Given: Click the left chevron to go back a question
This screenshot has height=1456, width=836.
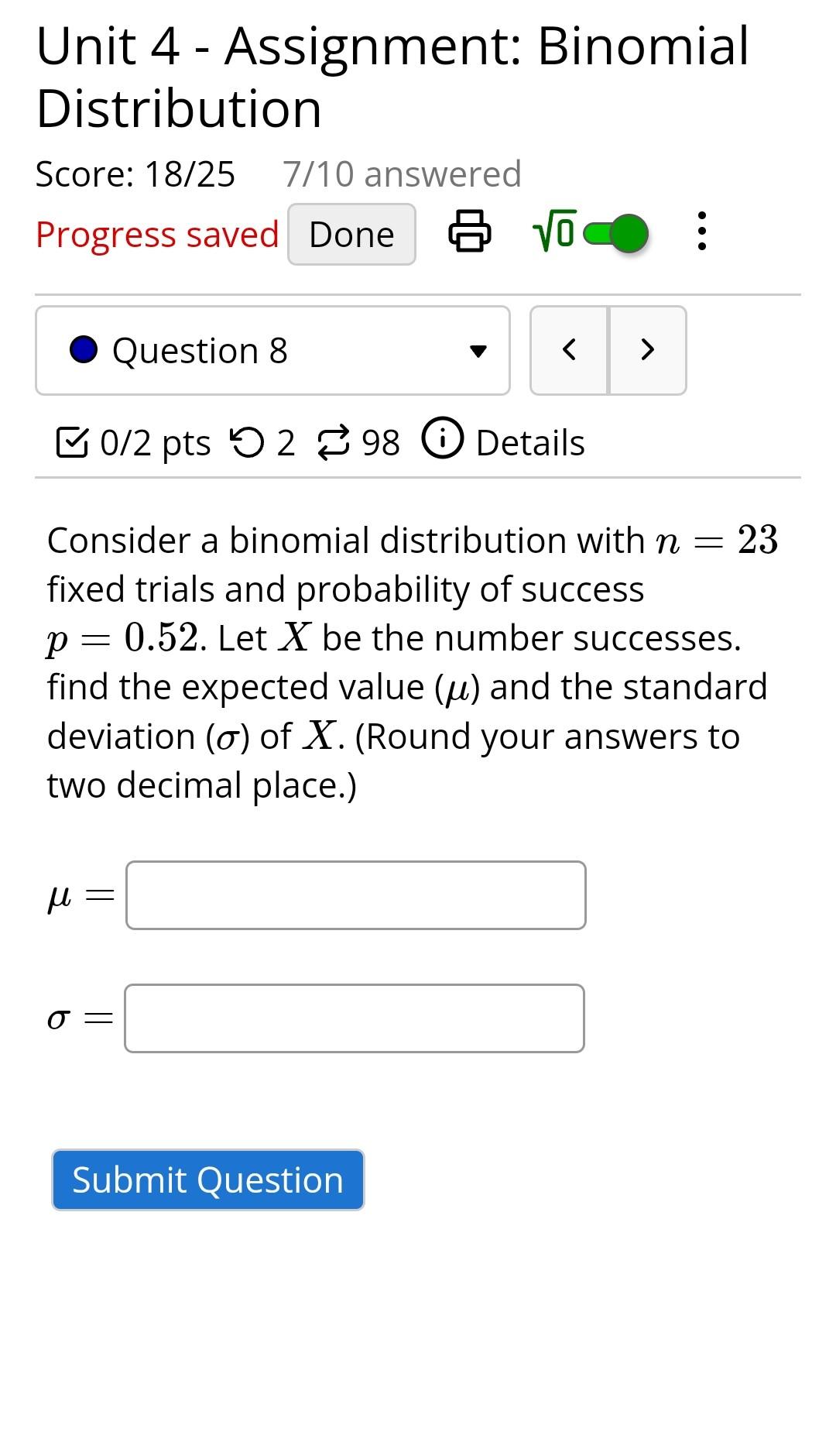Looking at the screenshot, I should click(570, 349).
